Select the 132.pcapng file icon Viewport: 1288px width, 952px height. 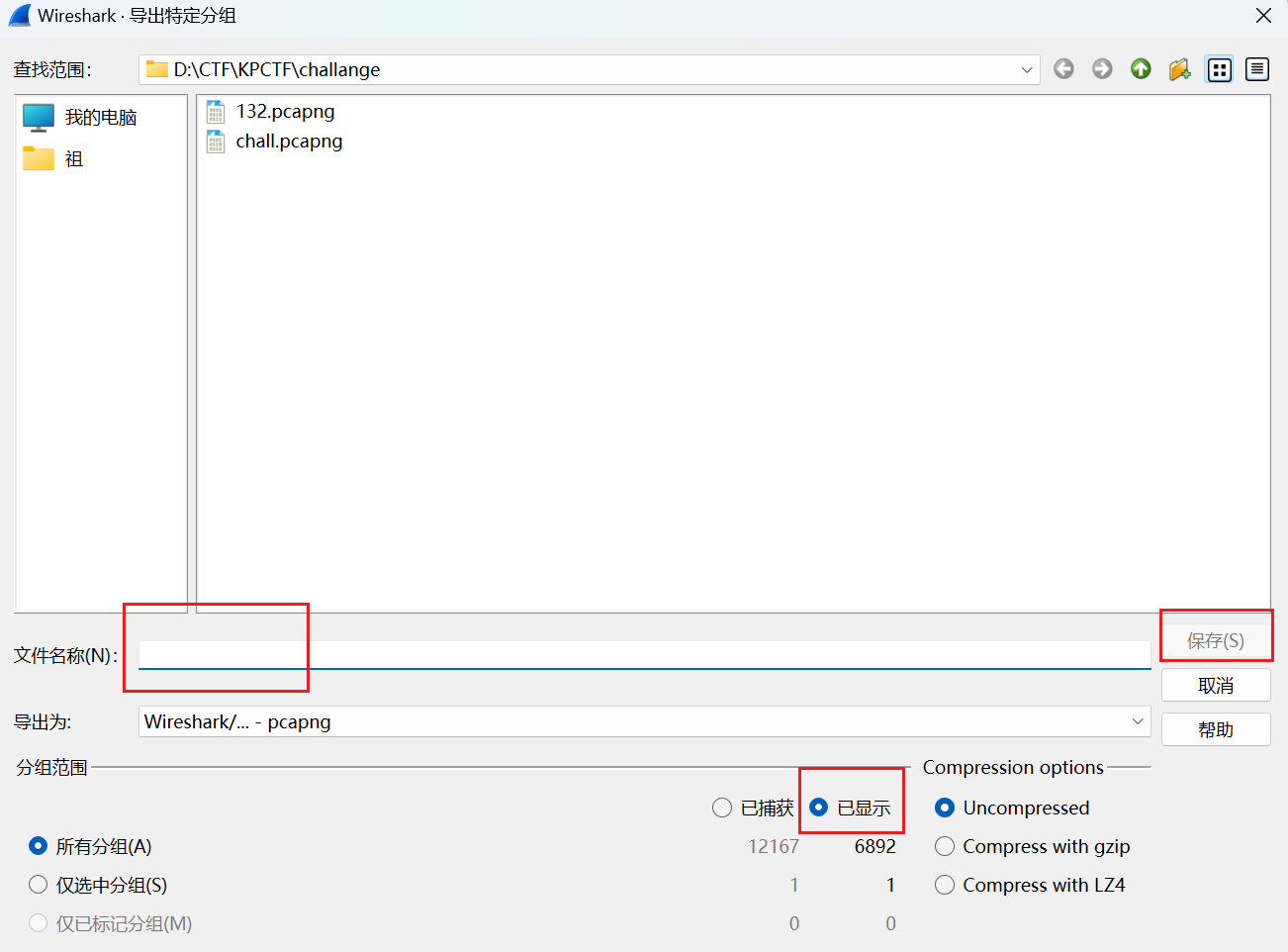point(216,112)
